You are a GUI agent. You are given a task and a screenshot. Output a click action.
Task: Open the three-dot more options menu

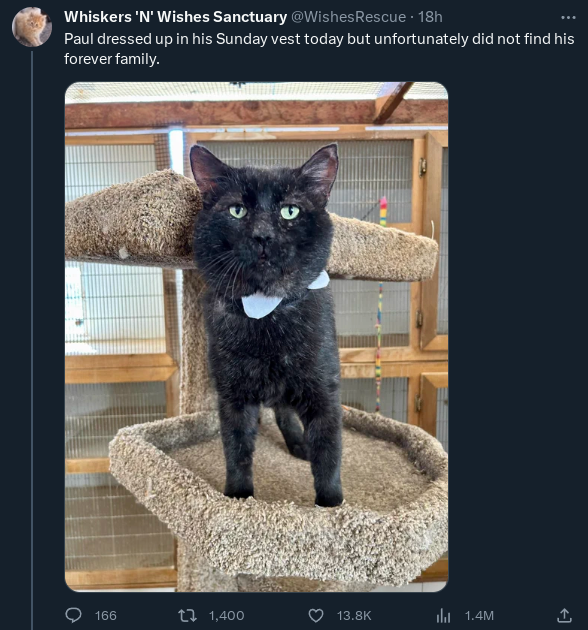[x=568, y=17]
